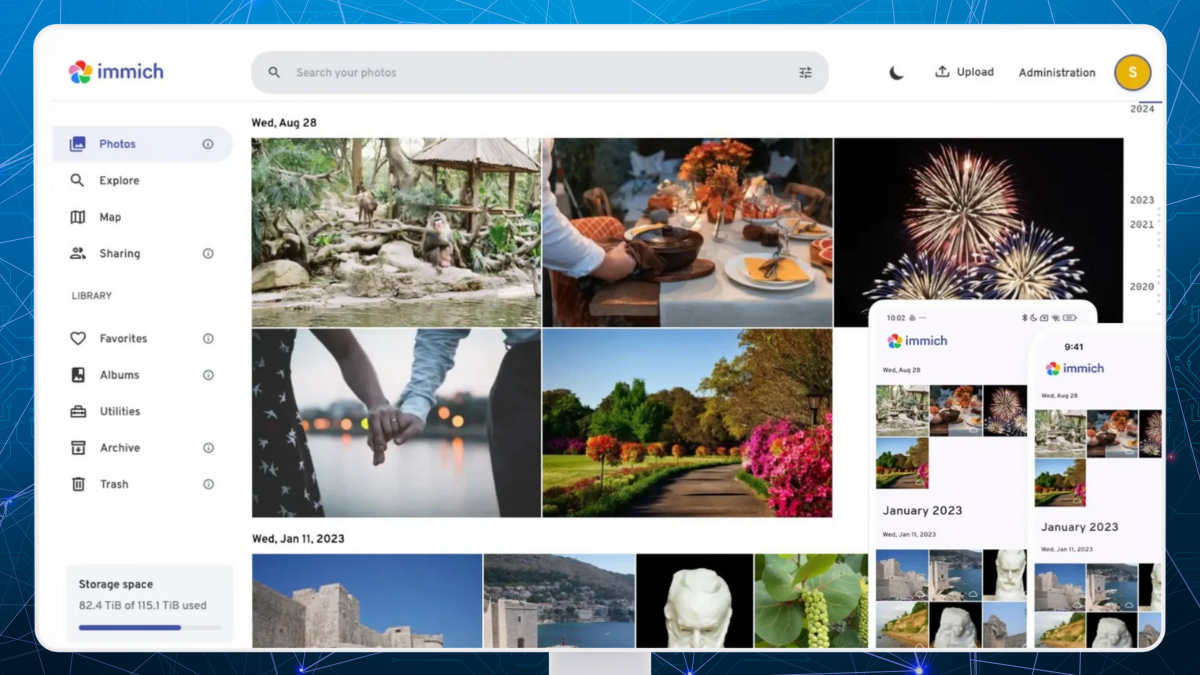
Task: Open Favorites heart icon
Action: point(78,339)
